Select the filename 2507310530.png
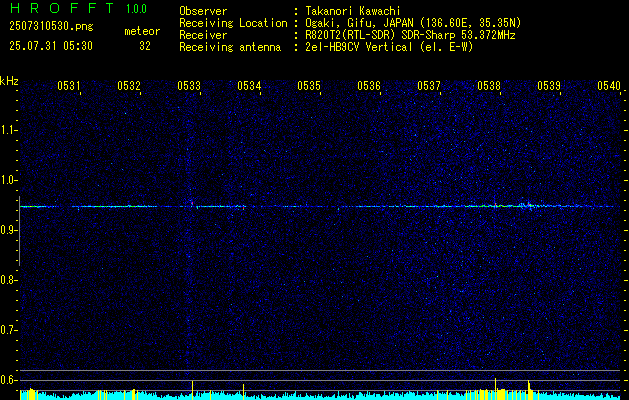The width and height of the screenshot is (629, 400). click(51, 26)
